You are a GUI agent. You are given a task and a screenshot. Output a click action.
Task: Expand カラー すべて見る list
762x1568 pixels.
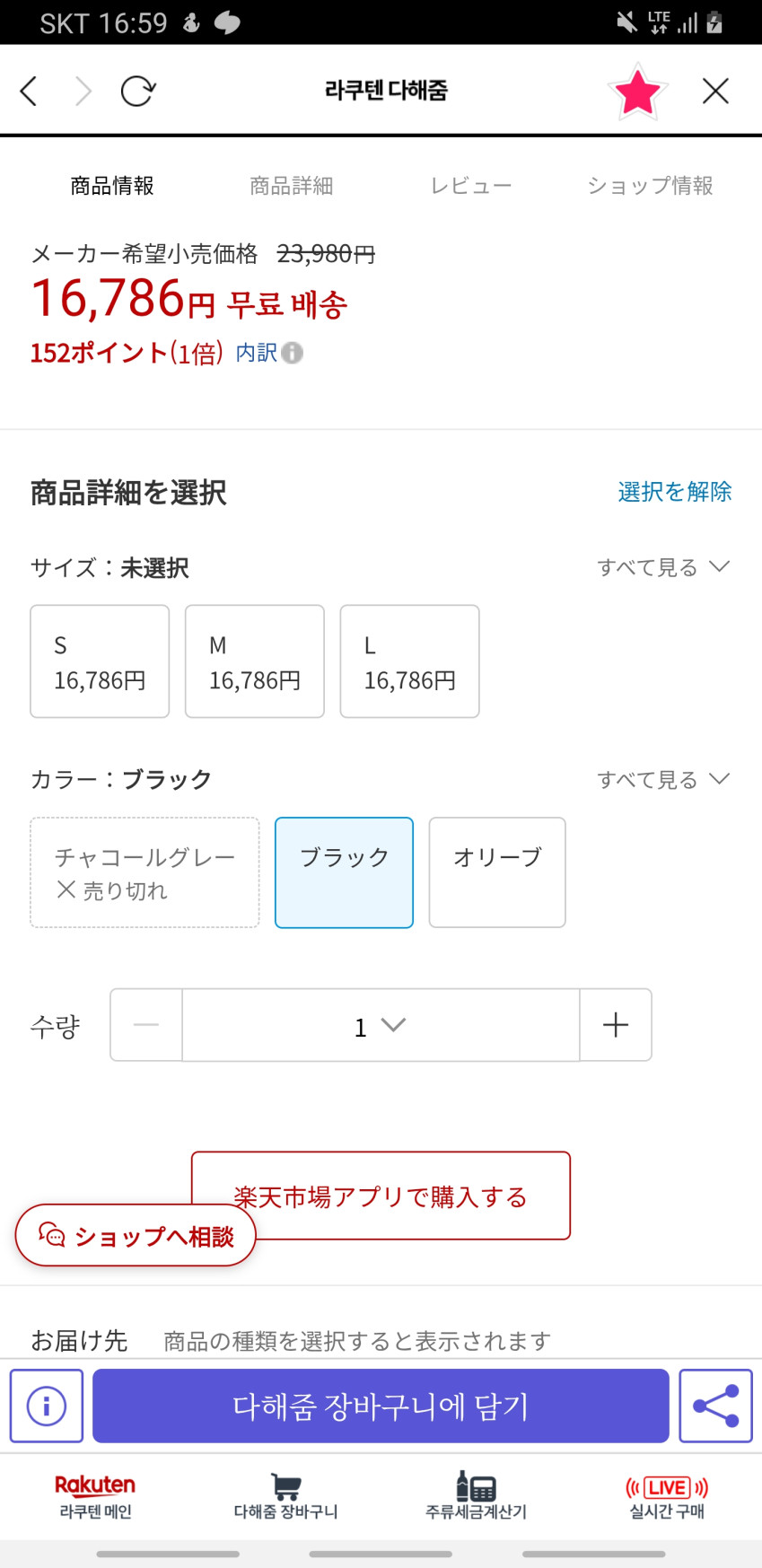click(663, 779)
